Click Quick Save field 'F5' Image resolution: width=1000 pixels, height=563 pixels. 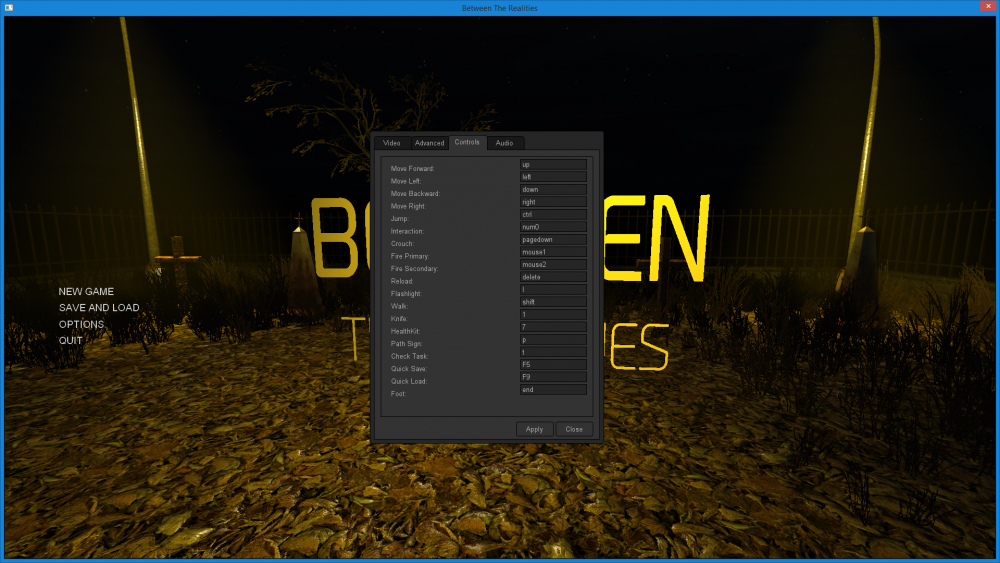553,364
